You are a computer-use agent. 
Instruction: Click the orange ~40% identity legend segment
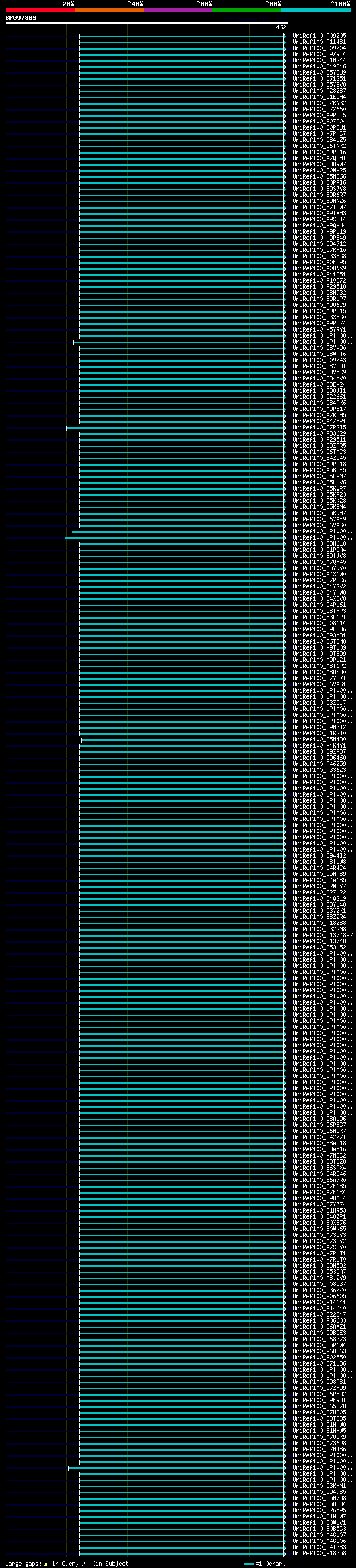pyautogui.click(x=109, y=10)
